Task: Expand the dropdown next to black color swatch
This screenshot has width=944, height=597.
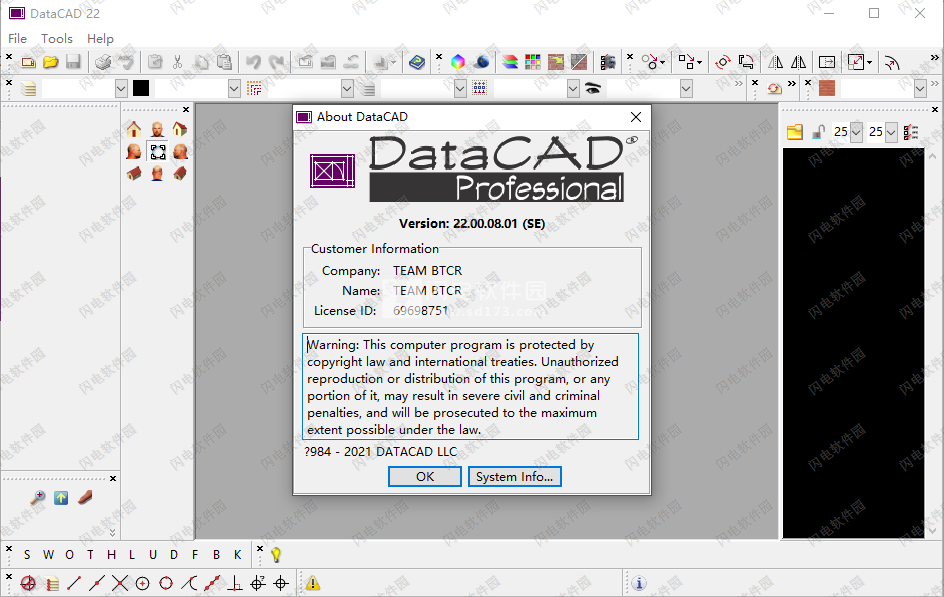Action: [234, 88]
